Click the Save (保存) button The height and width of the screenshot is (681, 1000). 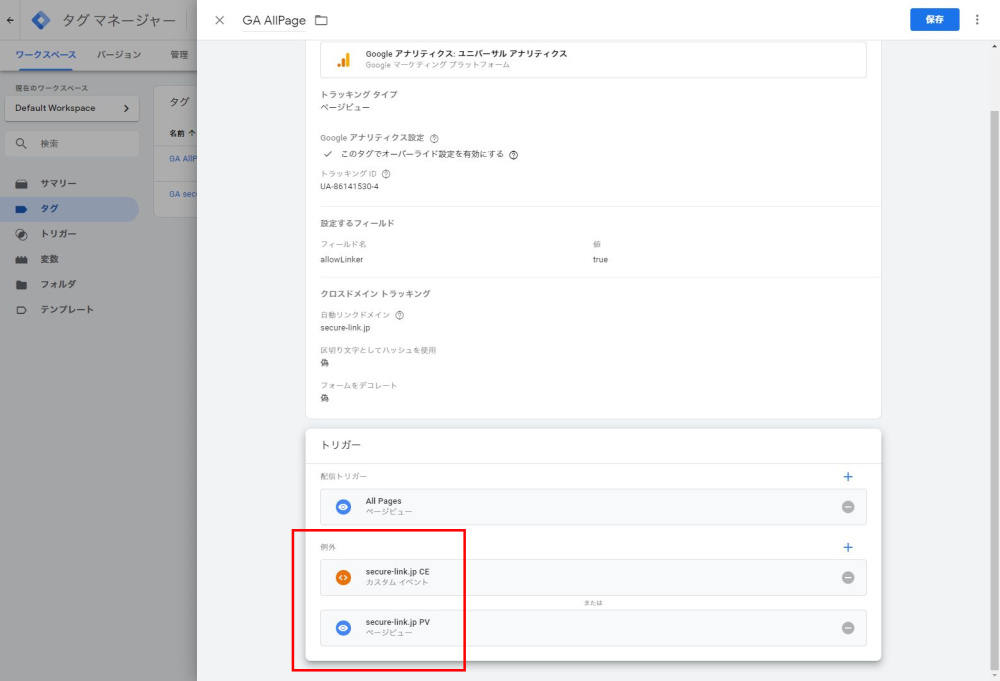[x=934, y=20]
